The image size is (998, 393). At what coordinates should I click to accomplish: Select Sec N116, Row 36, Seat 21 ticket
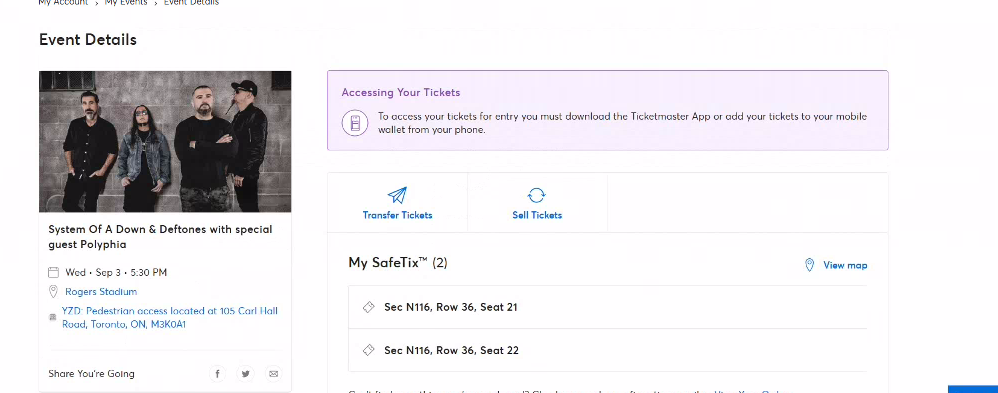pos(608,307)
